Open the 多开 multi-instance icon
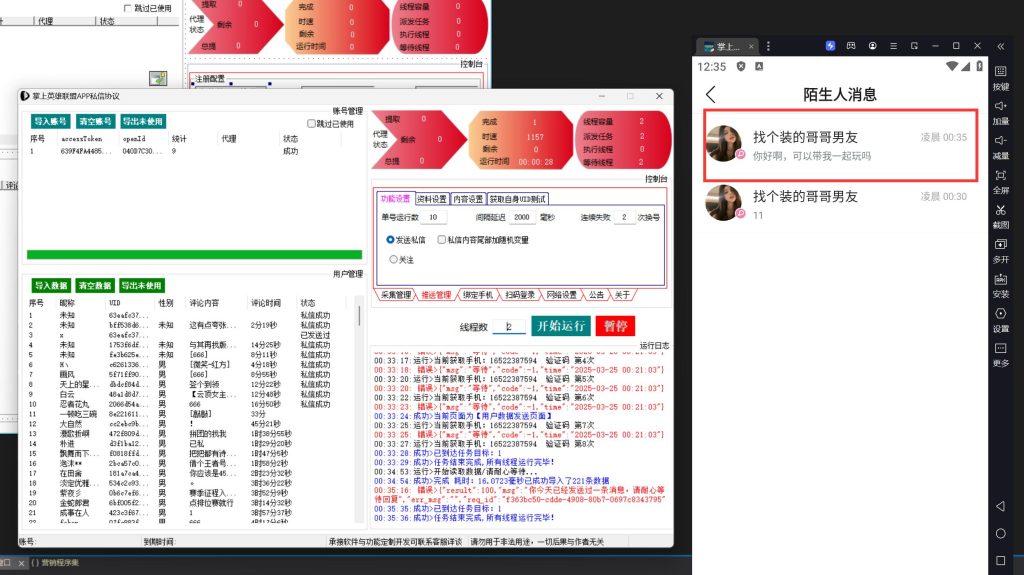This screenshot has height=575, width=1024. [x=1001, y=245]
